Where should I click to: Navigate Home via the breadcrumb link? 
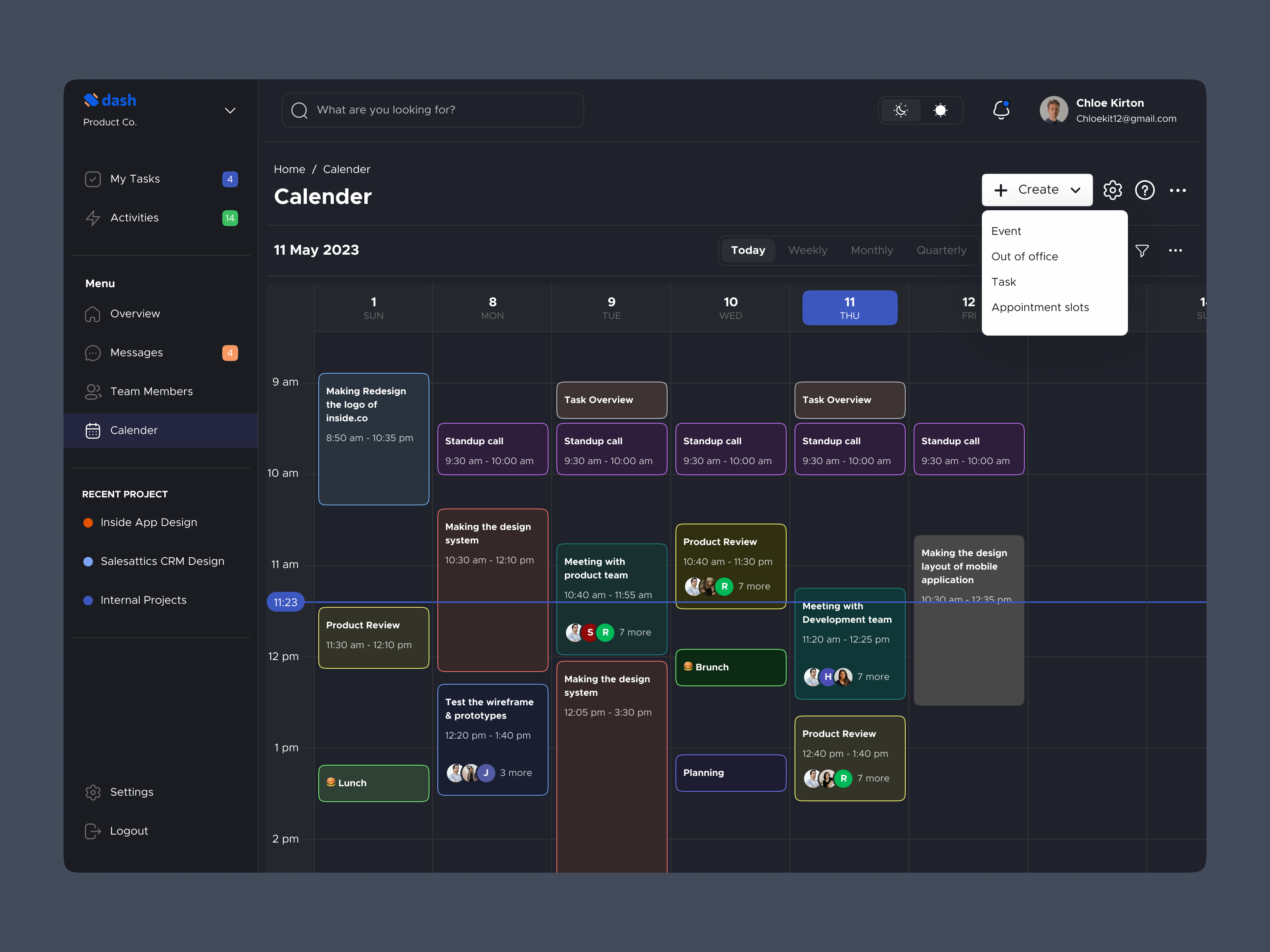[x=289, y=169]
